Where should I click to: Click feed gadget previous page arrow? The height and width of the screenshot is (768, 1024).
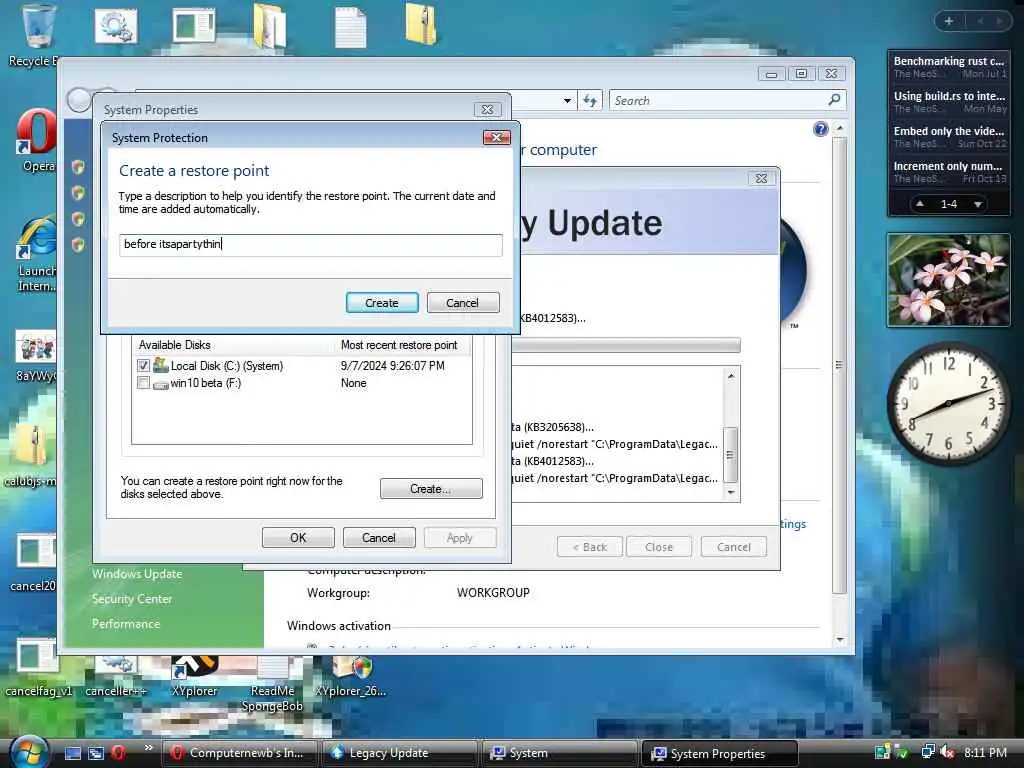[920, 204]
